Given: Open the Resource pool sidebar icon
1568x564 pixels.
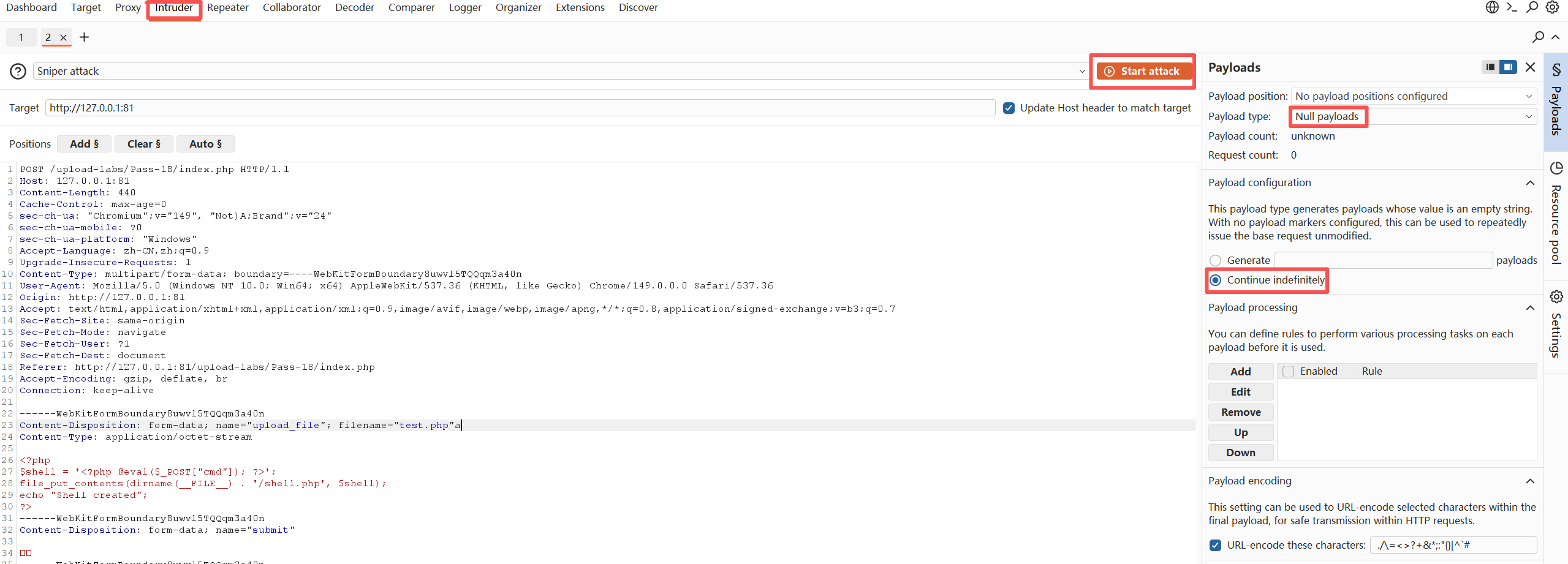Looking at the screenshot, I should point(1556,168).
